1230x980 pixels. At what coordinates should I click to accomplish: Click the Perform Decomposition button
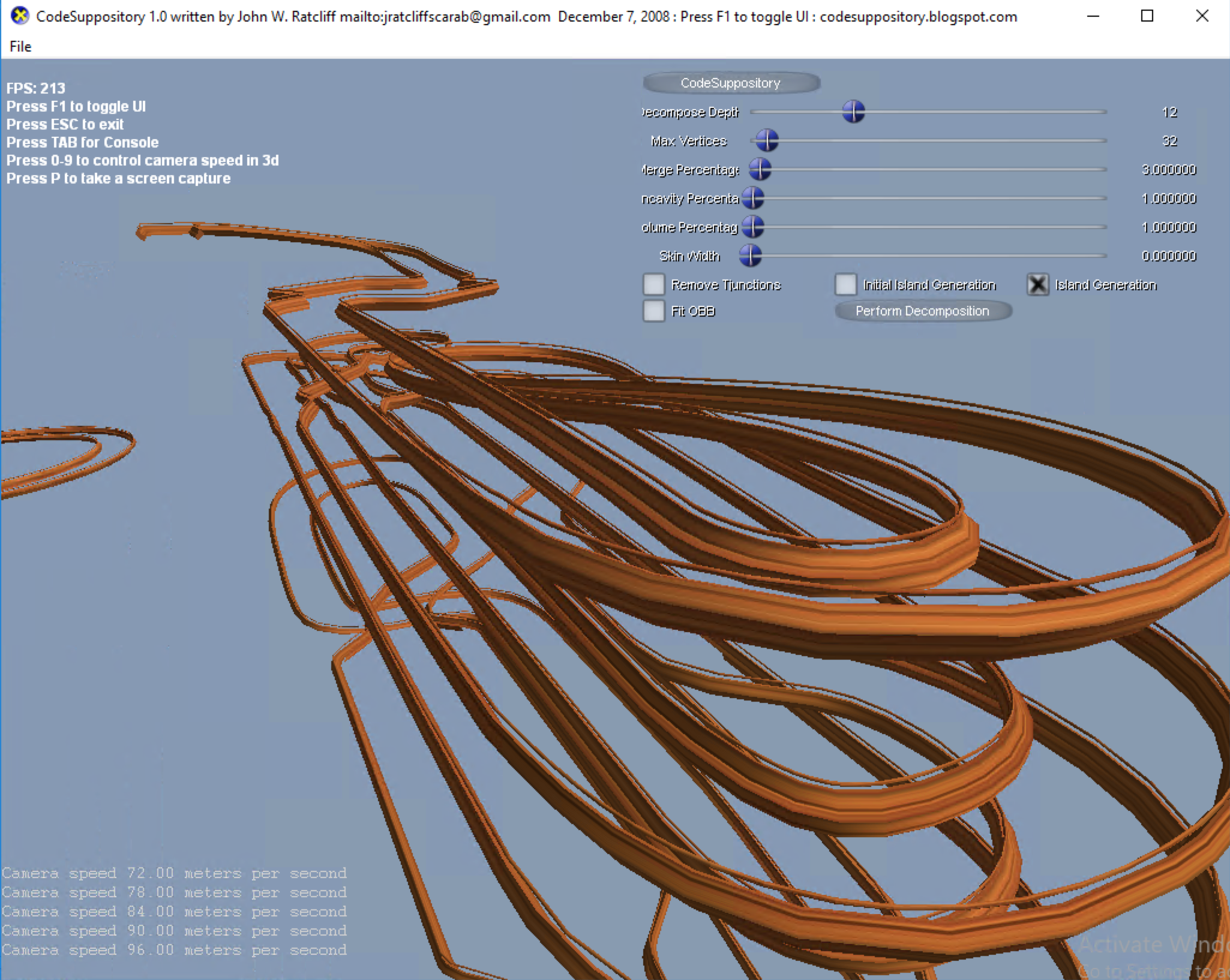pyautogui.click(x=923, y=311)
